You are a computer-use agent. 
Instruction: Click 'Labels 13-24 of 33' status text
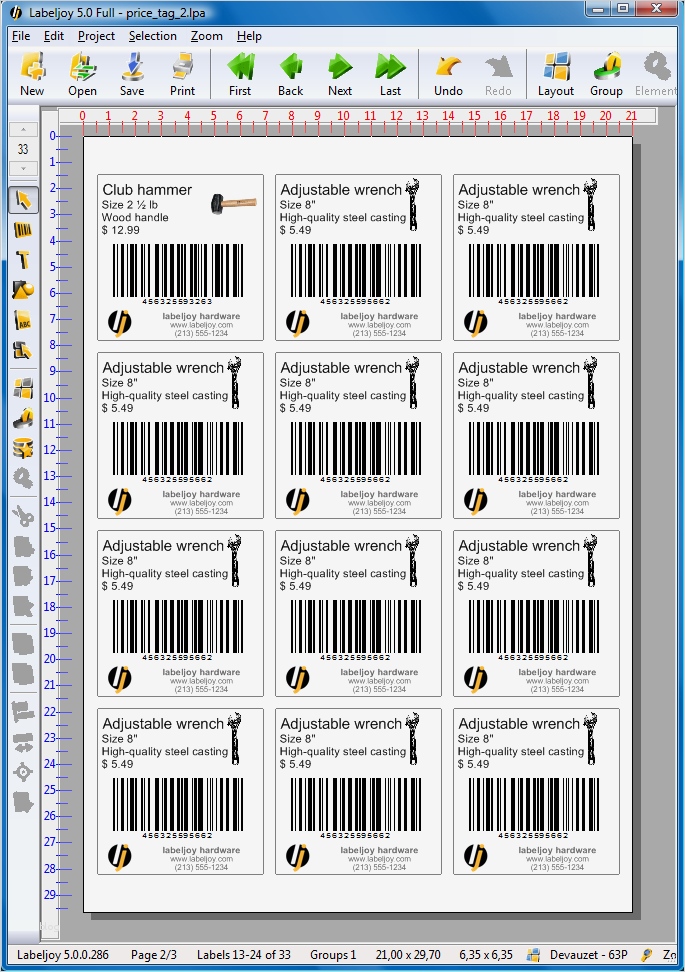(245, 955)
